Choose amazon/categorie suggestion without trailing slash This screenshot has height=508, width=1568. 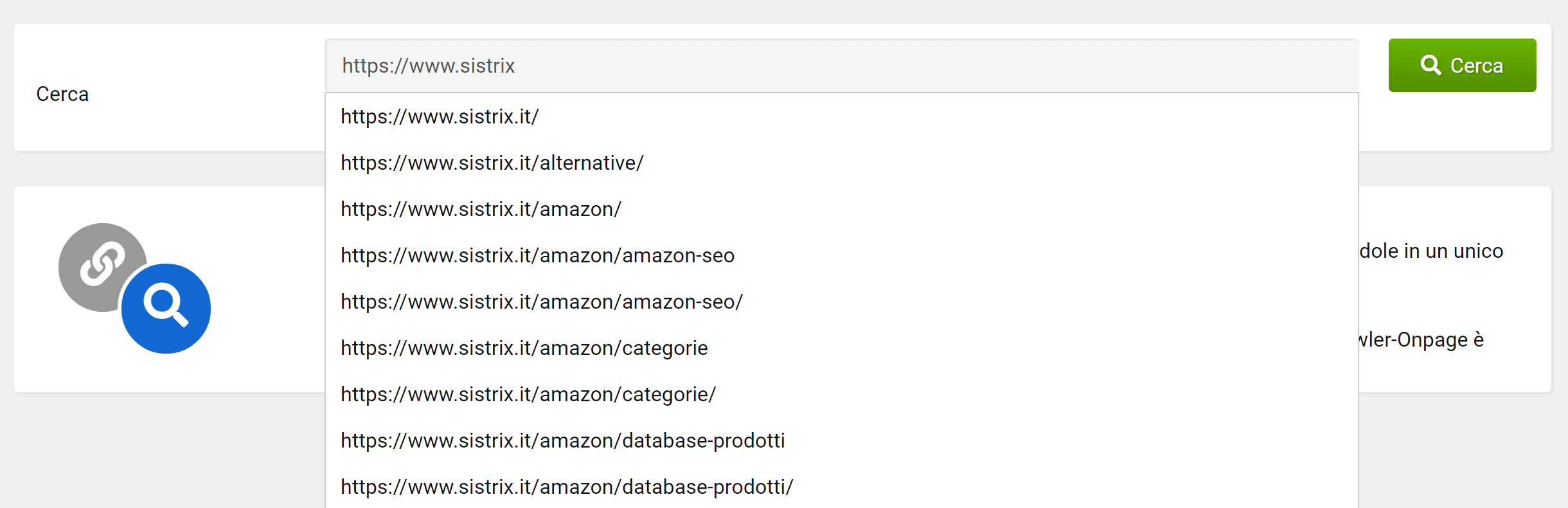524,348
